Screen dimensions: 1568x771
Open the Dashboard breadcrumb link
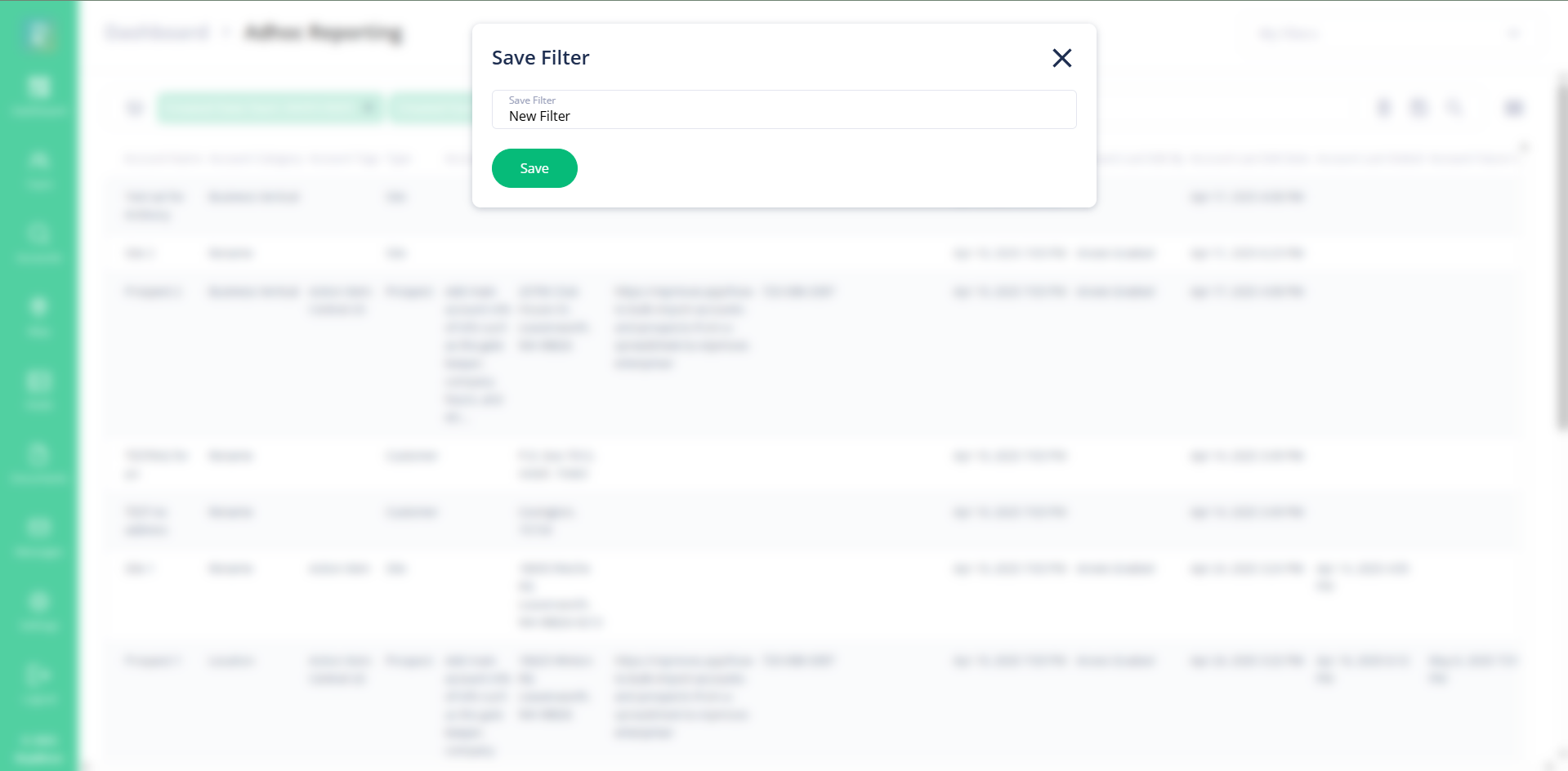pos(158,33)
